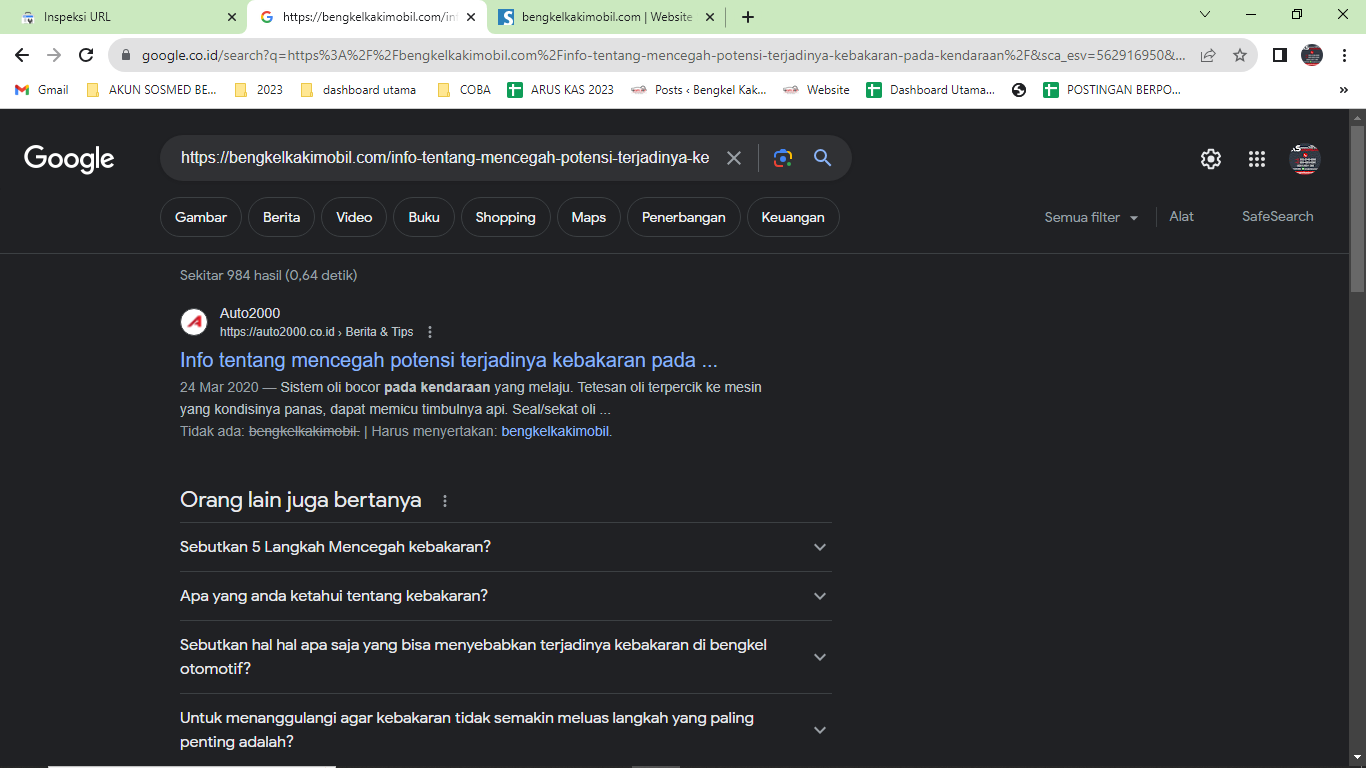Select the Penerbangan filter

(x=684, y=217)
